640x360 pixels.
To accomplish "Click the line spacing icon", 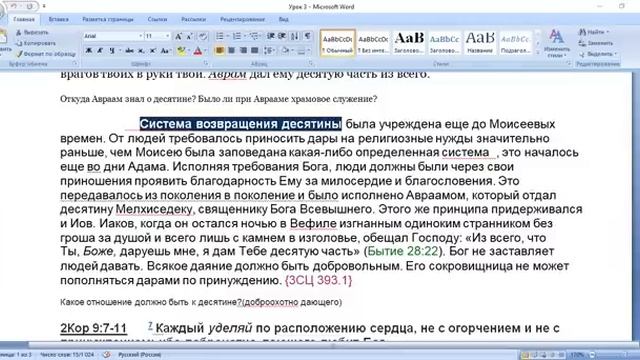I will point(268,51).
